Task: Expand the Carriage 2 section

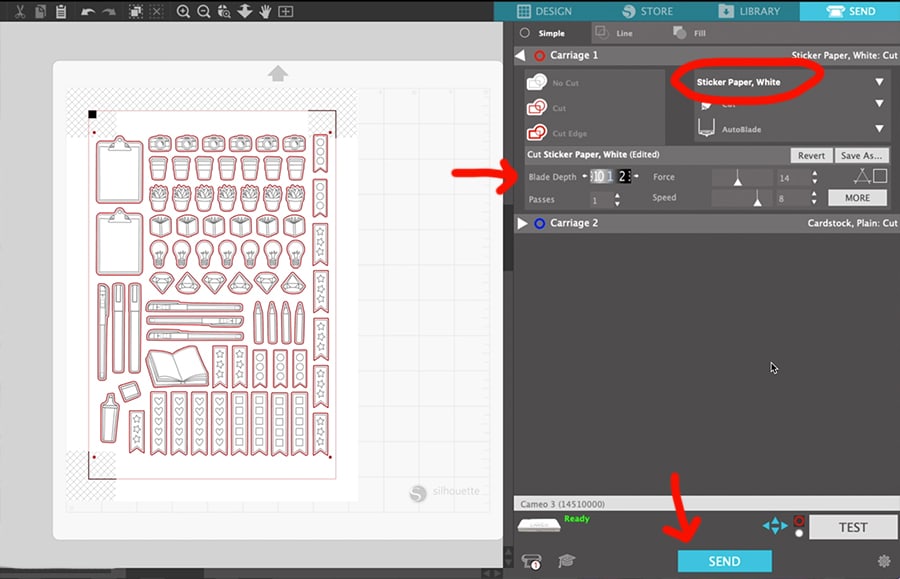Action: tap(522, 223)
